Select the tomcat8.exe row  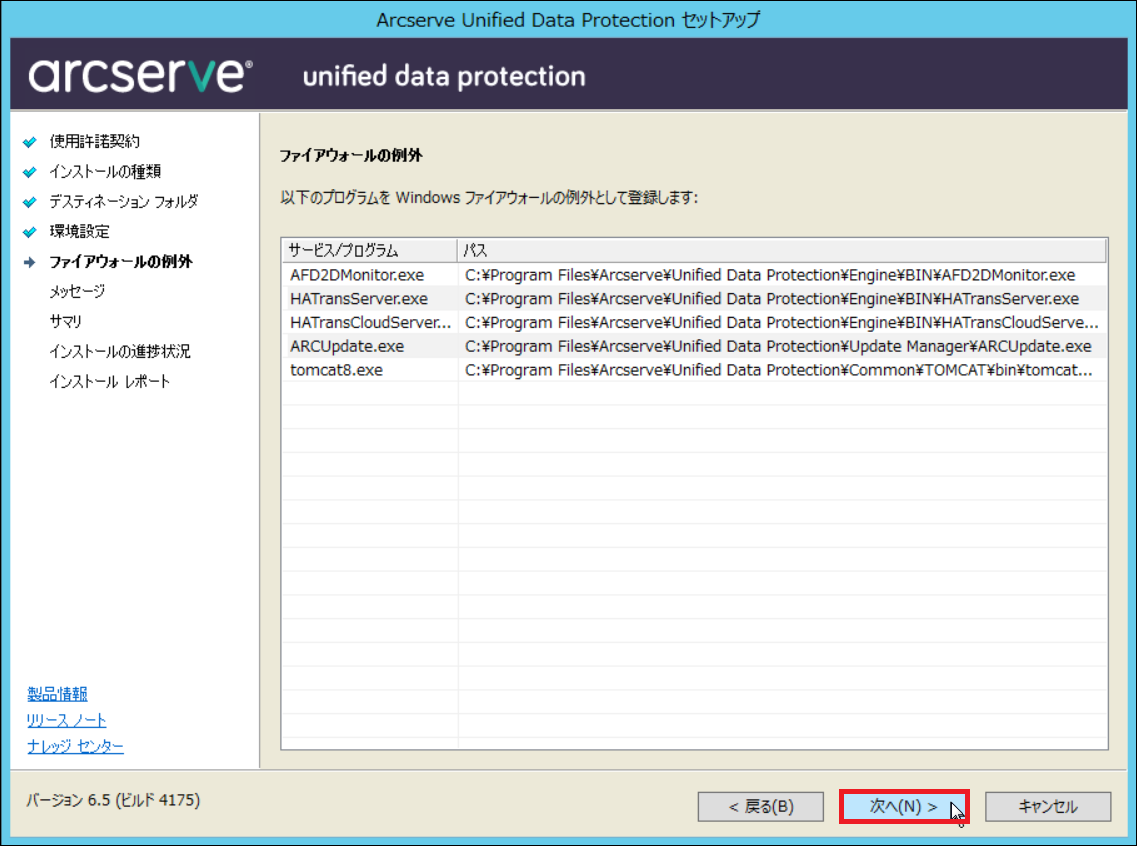point(695,370)
